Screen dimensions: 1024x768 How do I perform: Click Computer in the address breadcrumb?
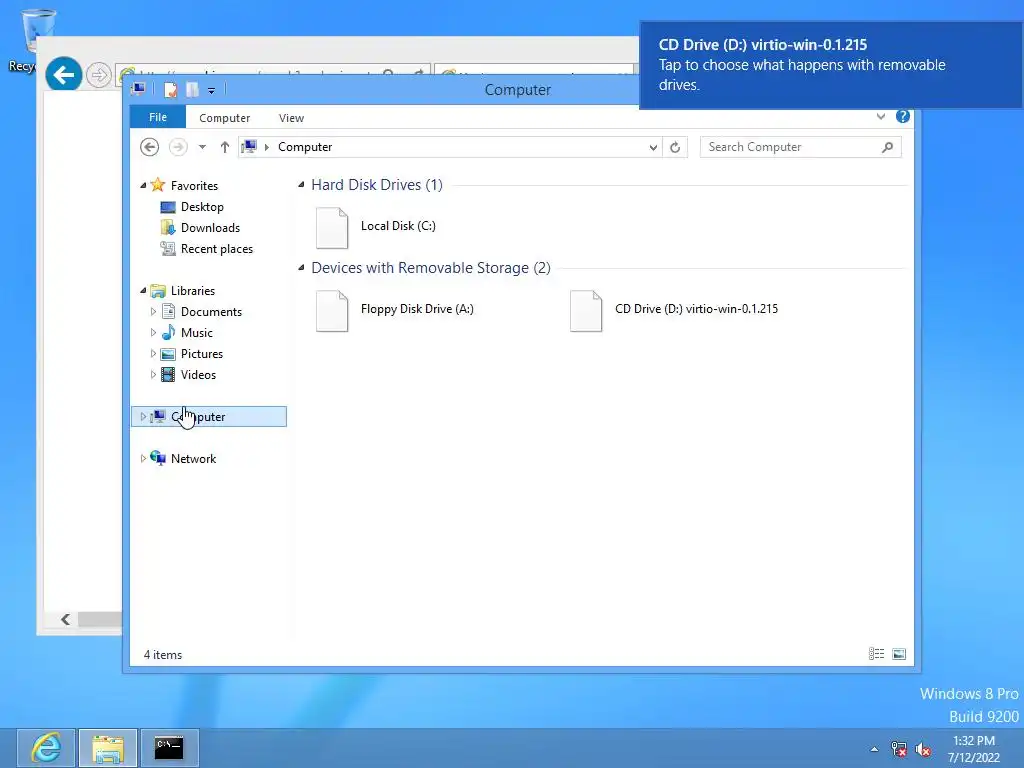[305, 148]
